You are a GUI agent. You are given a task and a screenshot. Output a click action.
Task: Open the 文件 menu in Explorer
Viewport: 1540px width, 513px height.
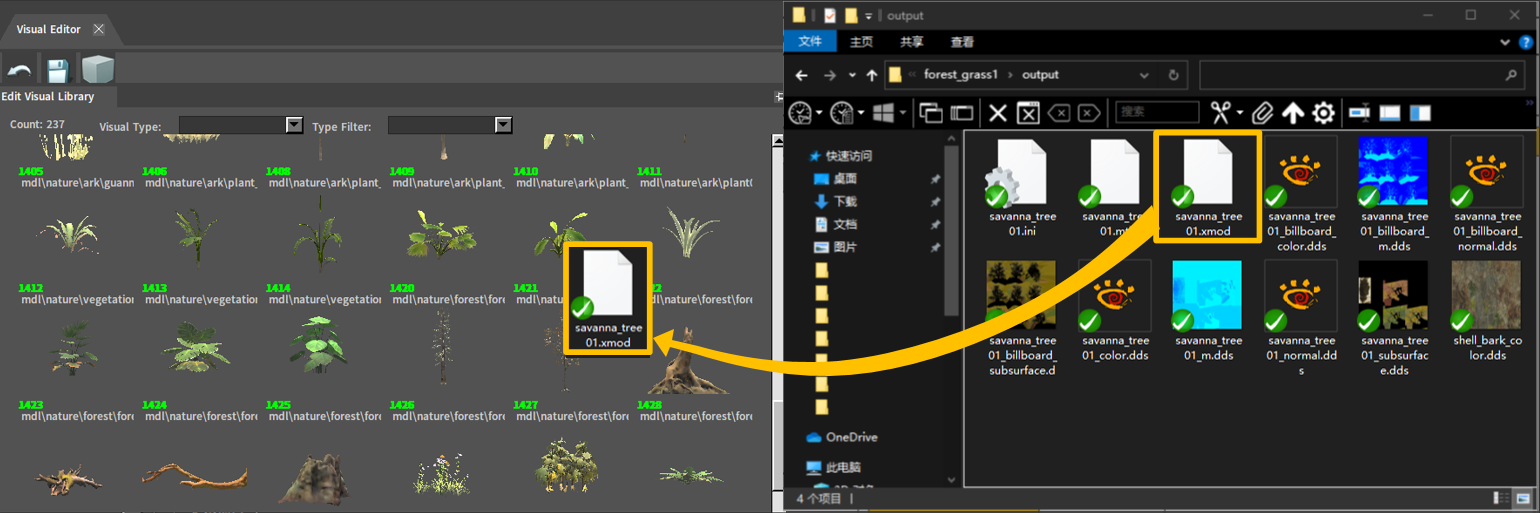point(810,42)
